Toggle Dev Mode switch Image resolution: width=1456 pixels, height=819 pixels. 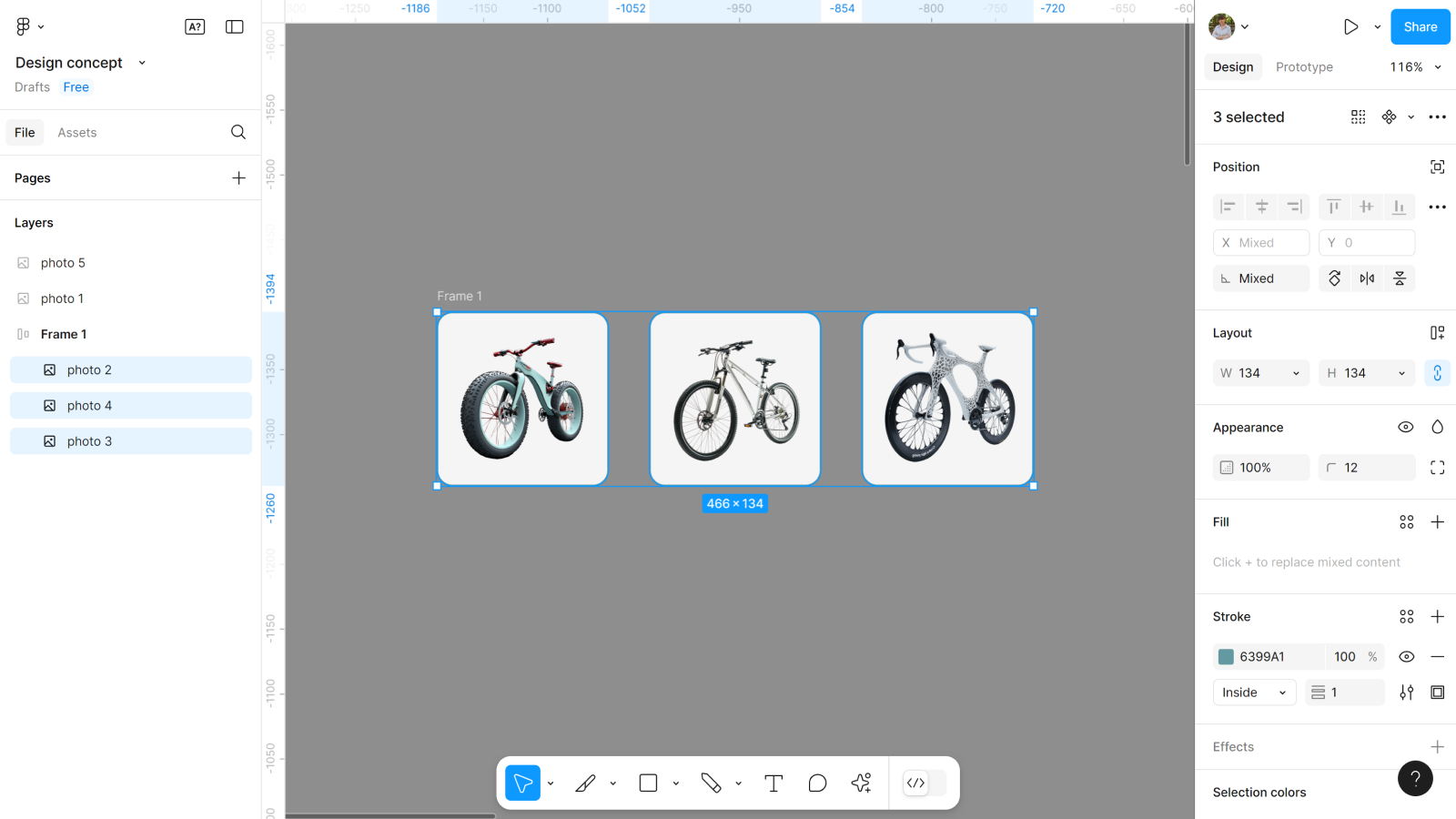point(925,783)
